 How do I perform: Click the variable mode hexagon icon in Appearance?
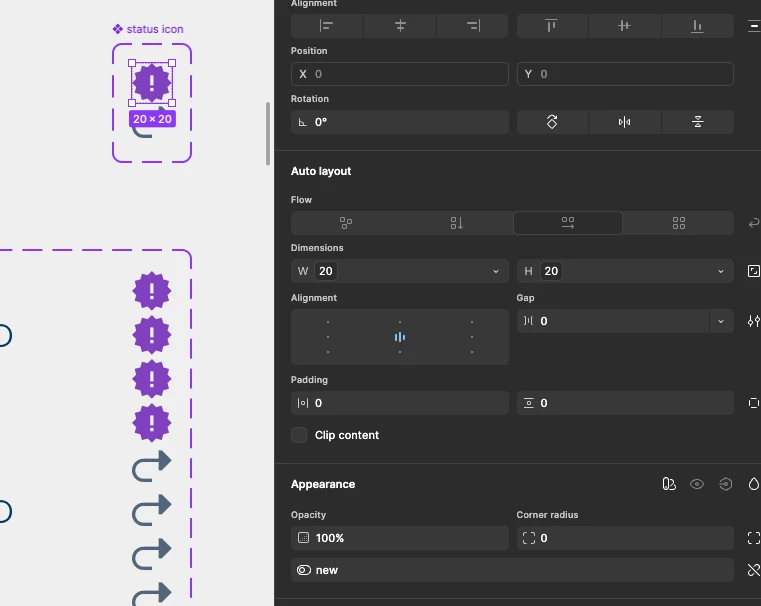pyautogui.click(x=726, y=484)
